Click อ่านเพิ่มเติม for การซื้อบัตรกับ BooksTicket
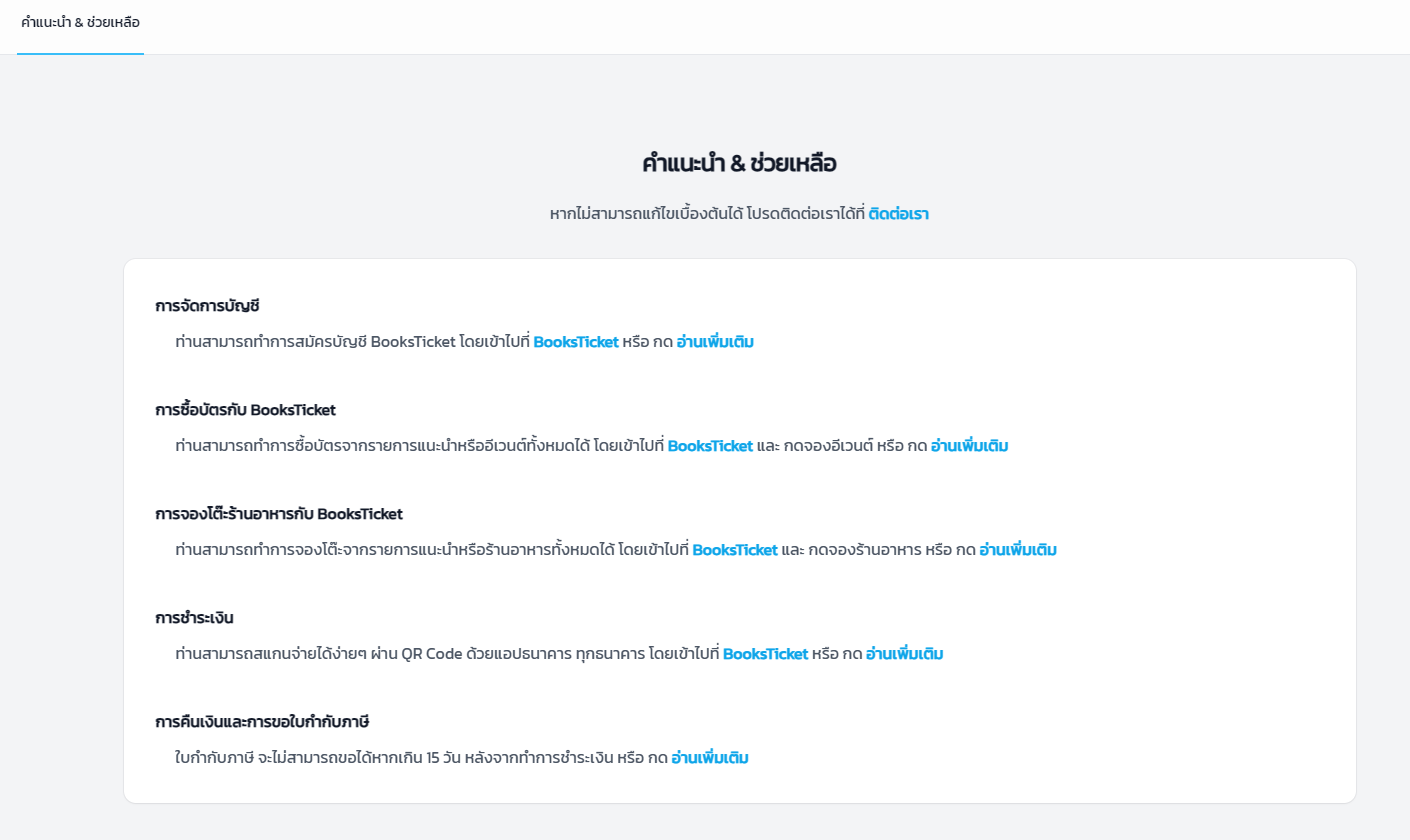 pyautogui.click(x=968, y=446)
